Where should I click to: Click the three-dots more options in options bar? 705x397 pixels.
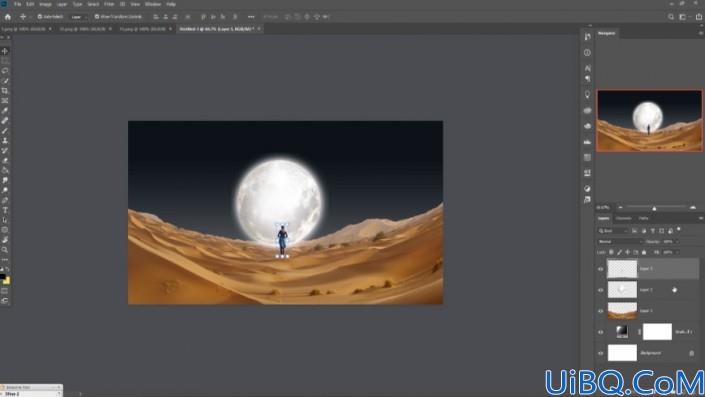tap(251, 17)
